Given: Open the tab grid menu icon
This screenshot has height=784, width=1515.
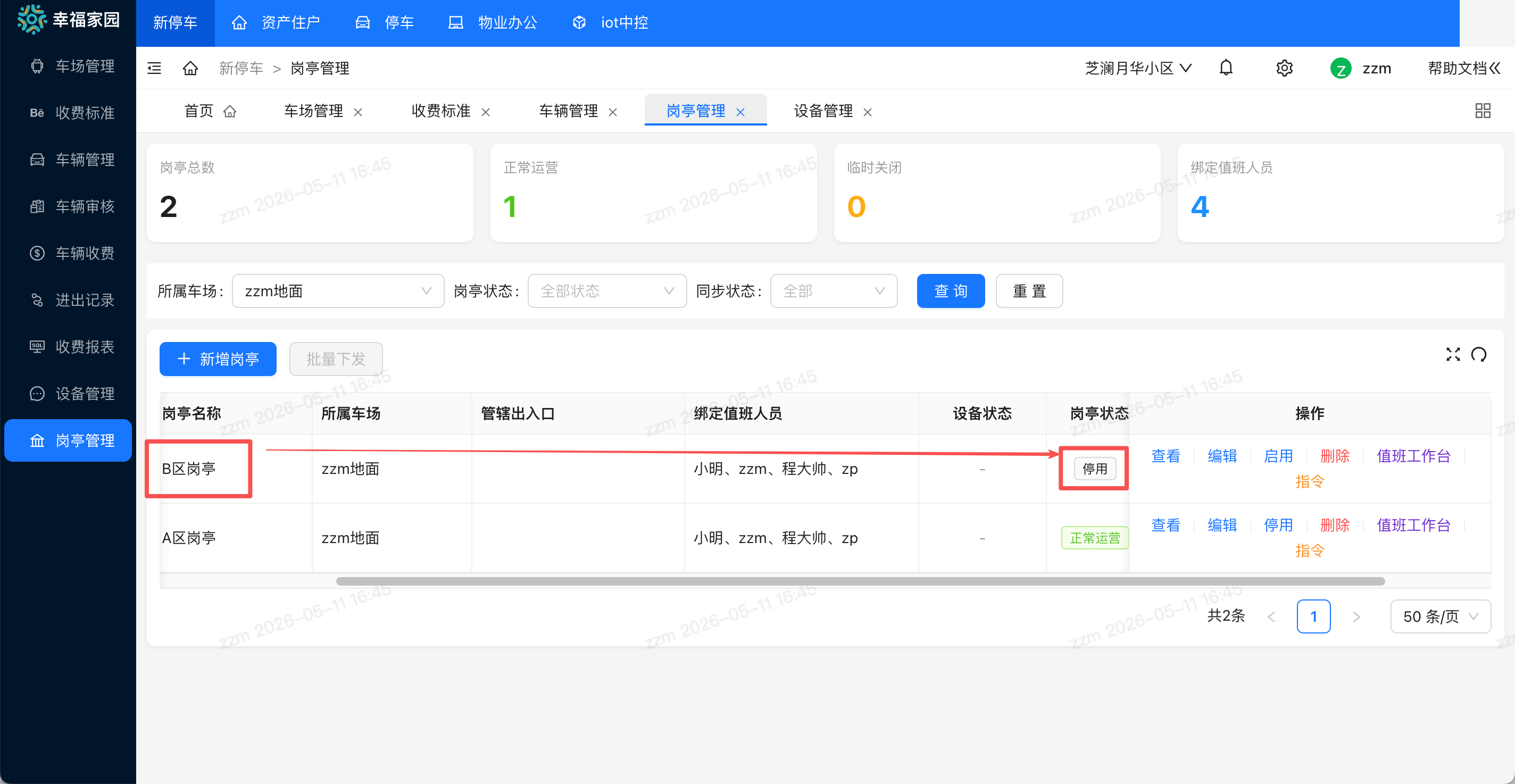Looking at the screenshot, I should pyautogui.click(x=1483, y=111).
